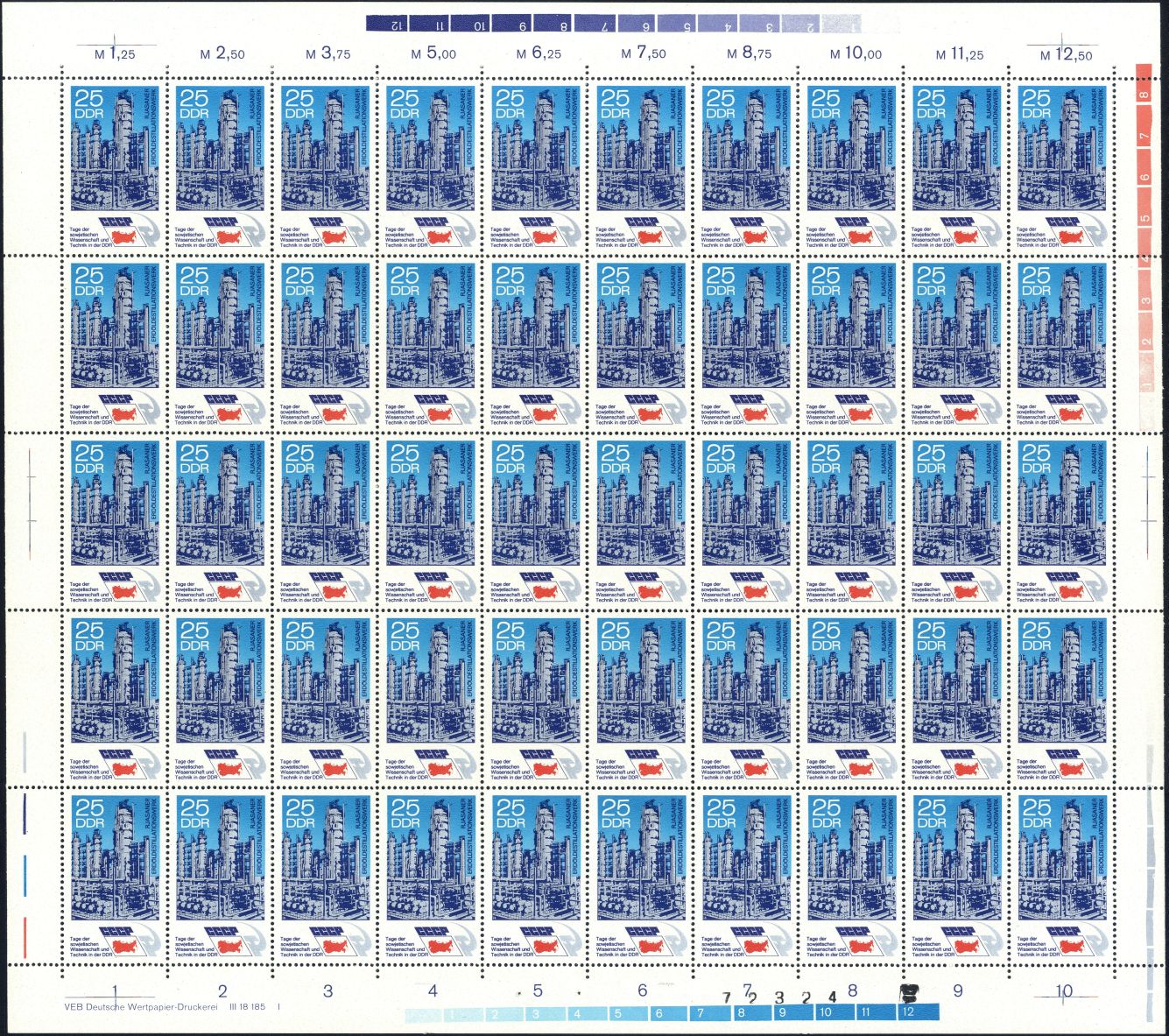
Task: Click the handwritten digit 4 in bottom margin
Action: (x=832, y=997)
